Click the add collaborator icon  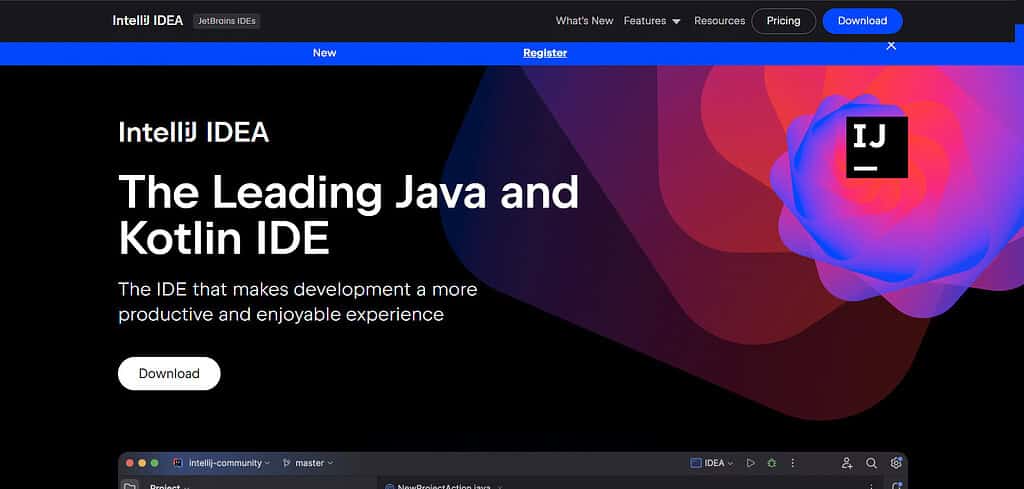pos(847,463)
